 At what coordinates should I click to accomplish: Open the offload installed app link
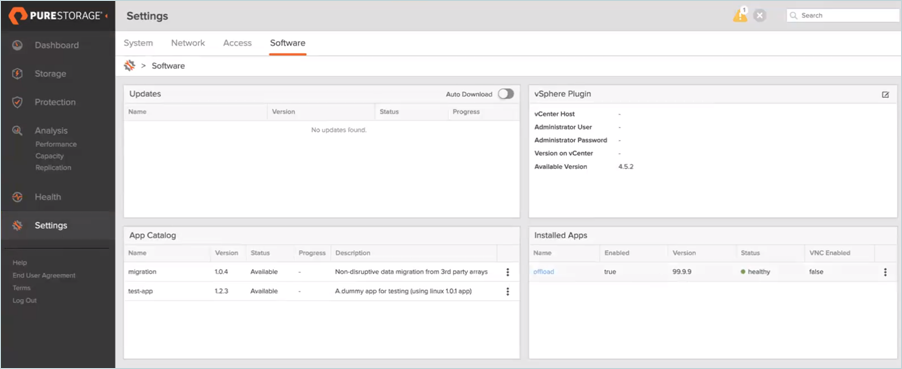pos(544,272)
